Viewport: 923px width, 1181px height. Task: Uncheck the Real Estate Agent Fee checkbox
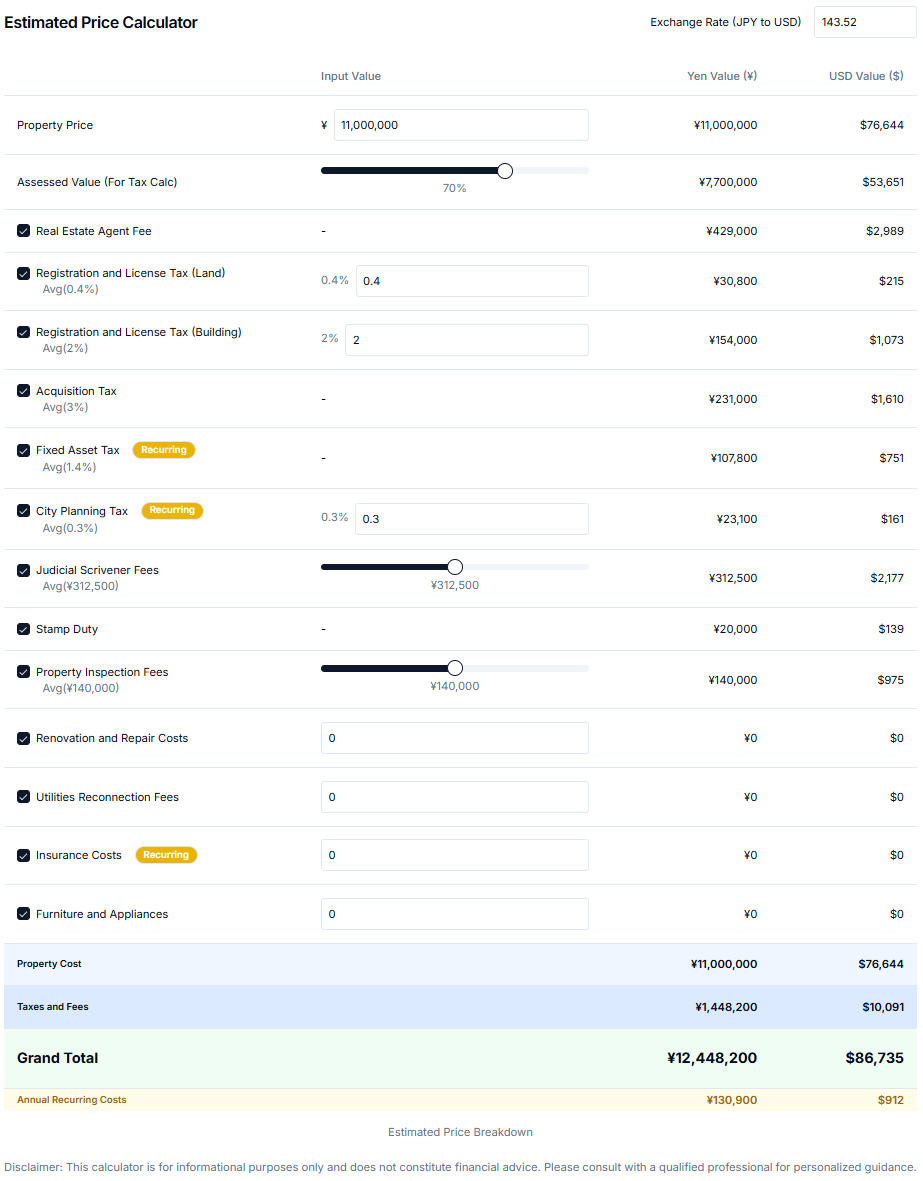(x=23, y=230)
